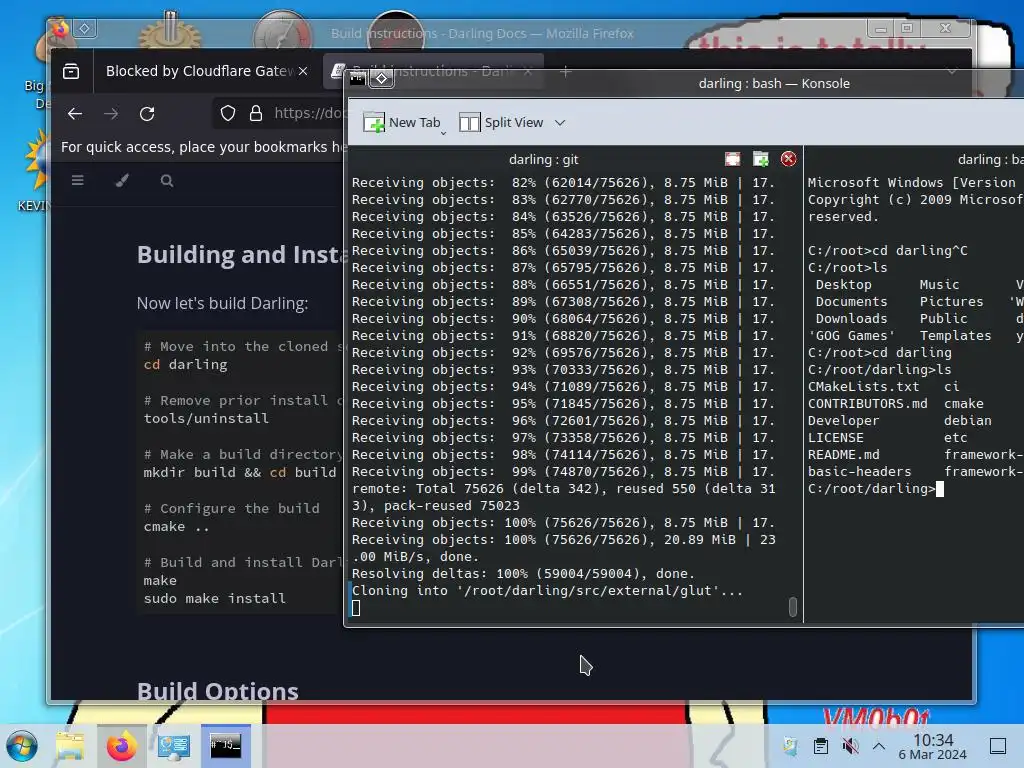This screenshot has height=768, width=1024.
Task: Click the muted volume tray icon
Action: point(850,746)
